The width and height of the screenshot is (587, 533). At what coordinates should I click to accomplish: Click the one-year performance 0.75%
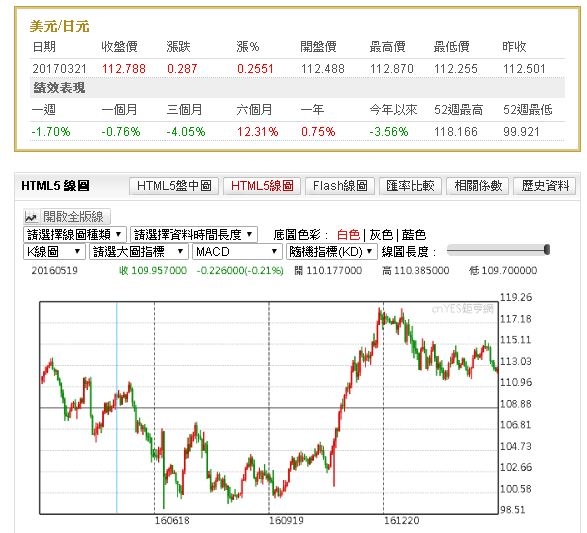(x=318, y=132)
